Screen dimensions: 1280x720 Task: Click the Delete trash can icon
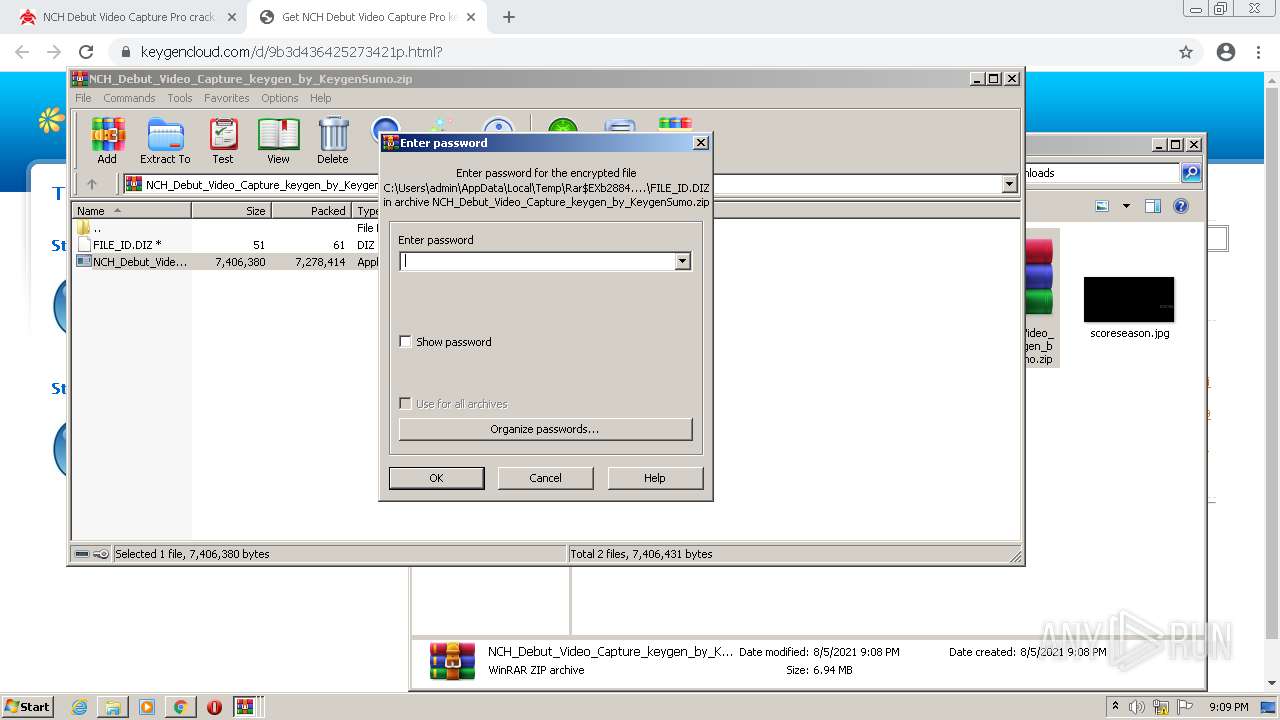tap(333, 140)
